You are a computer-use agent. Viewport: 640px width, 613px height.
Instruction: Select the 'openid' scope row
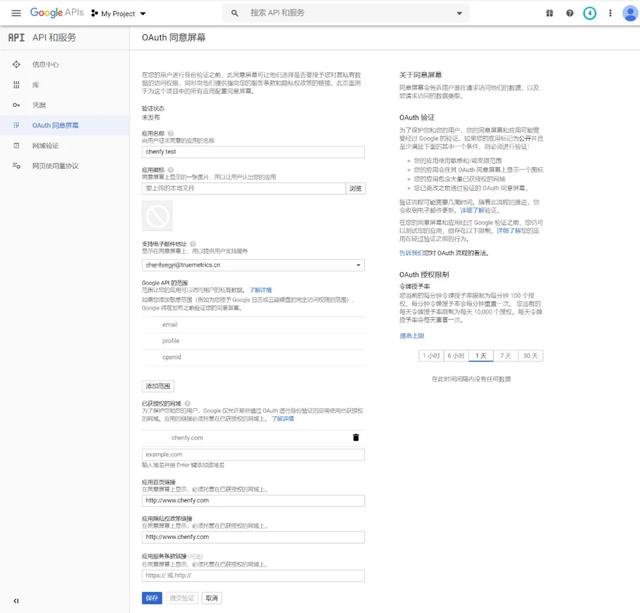253,357
